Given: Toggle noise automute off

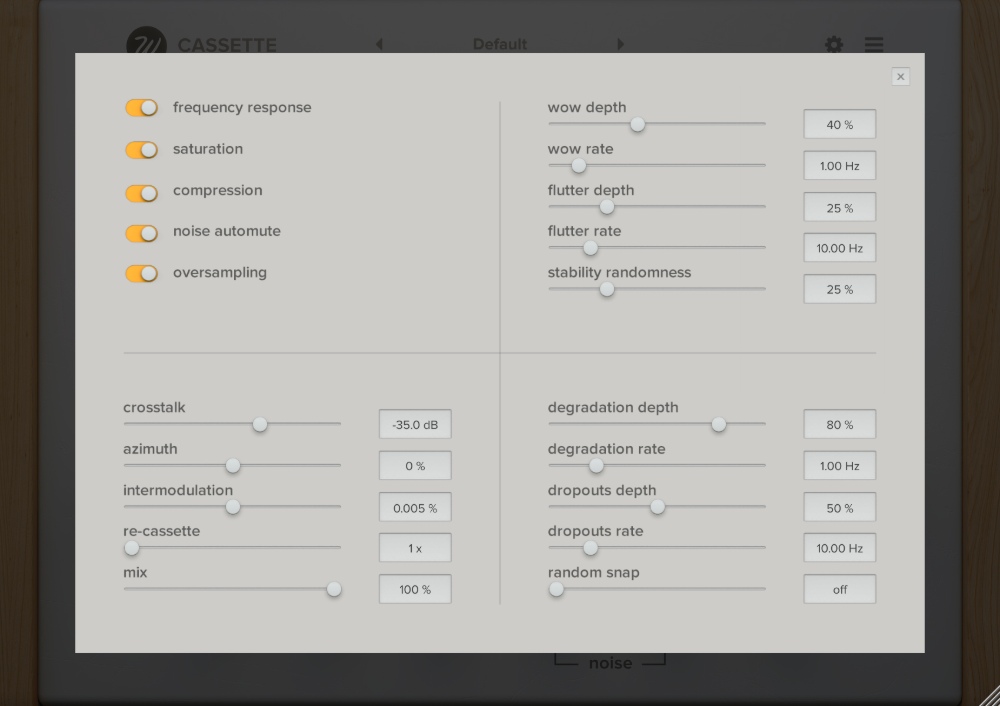Looking at the screenshot, I should (x=141, y=231).
